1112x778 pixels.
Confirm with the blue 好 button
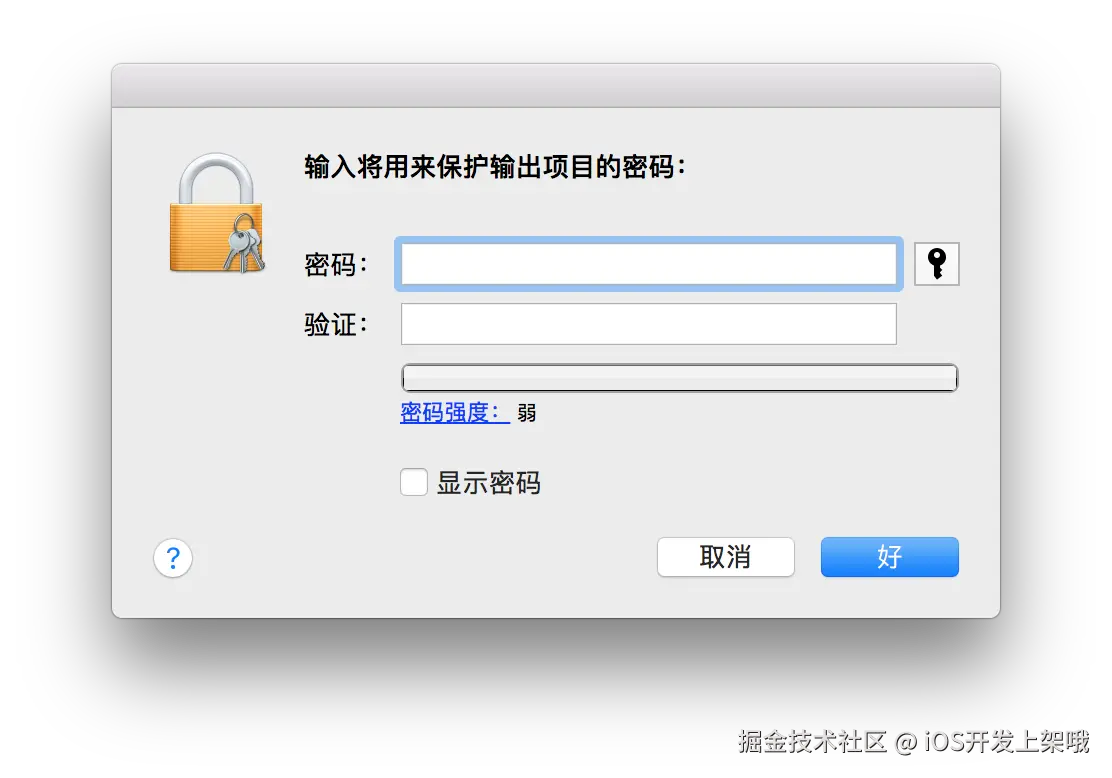[x=889, y=557]
